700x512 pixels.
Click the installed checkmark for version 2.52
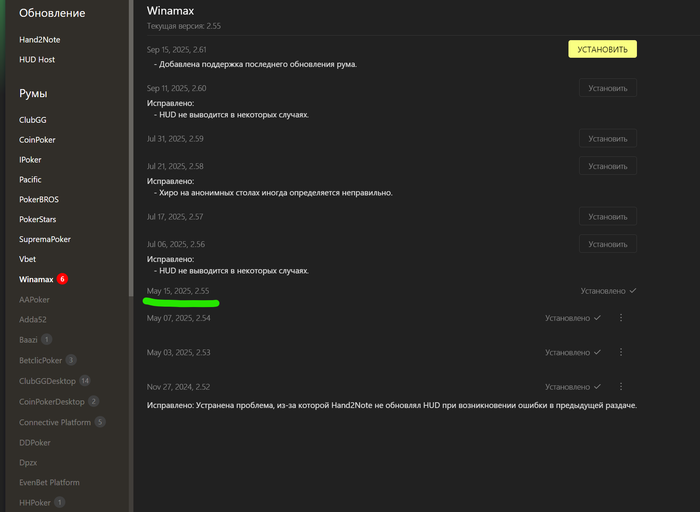pos(597,387)
